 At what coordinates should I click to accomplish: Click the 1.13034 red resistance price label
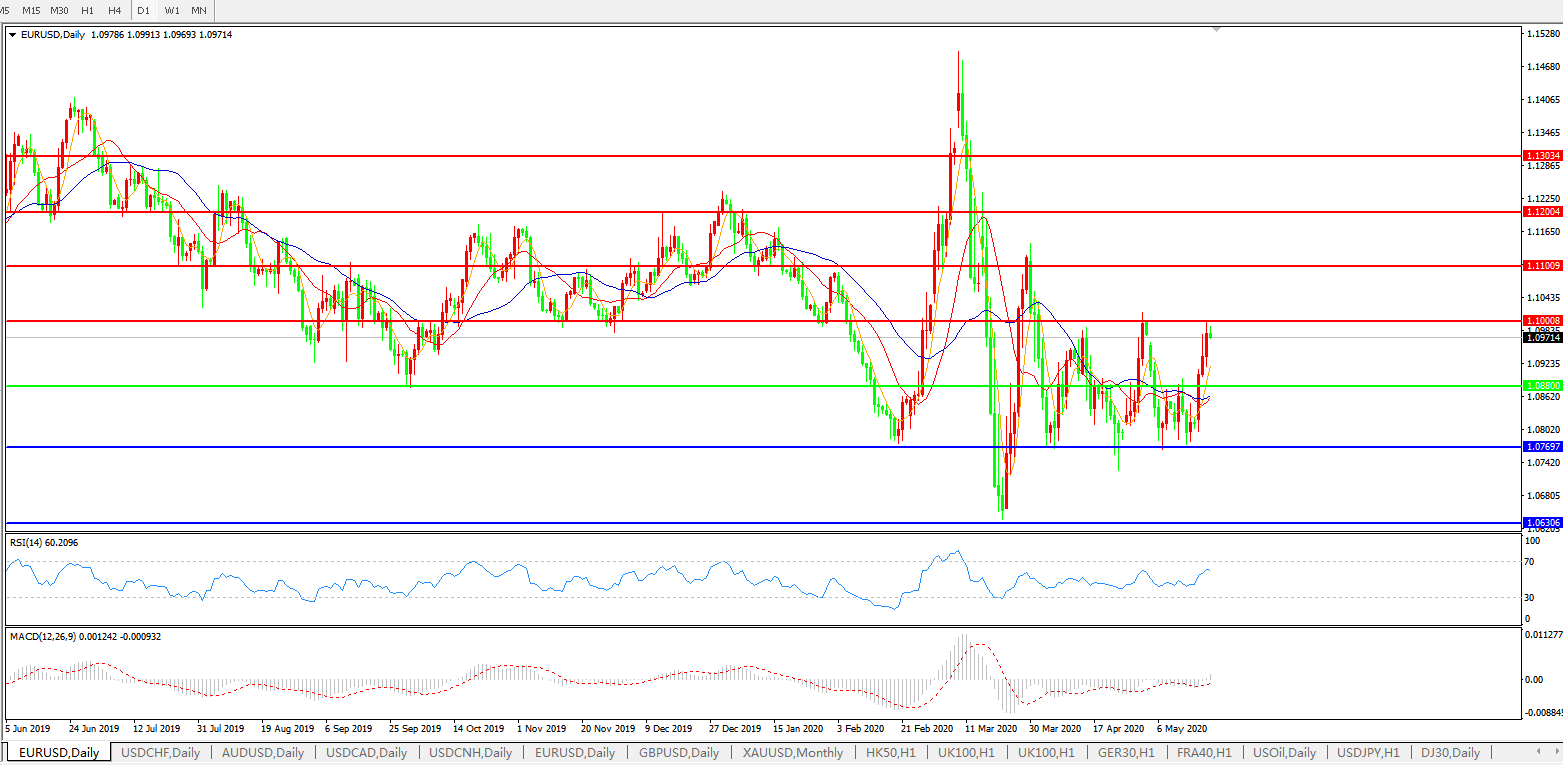[1541, 156]
